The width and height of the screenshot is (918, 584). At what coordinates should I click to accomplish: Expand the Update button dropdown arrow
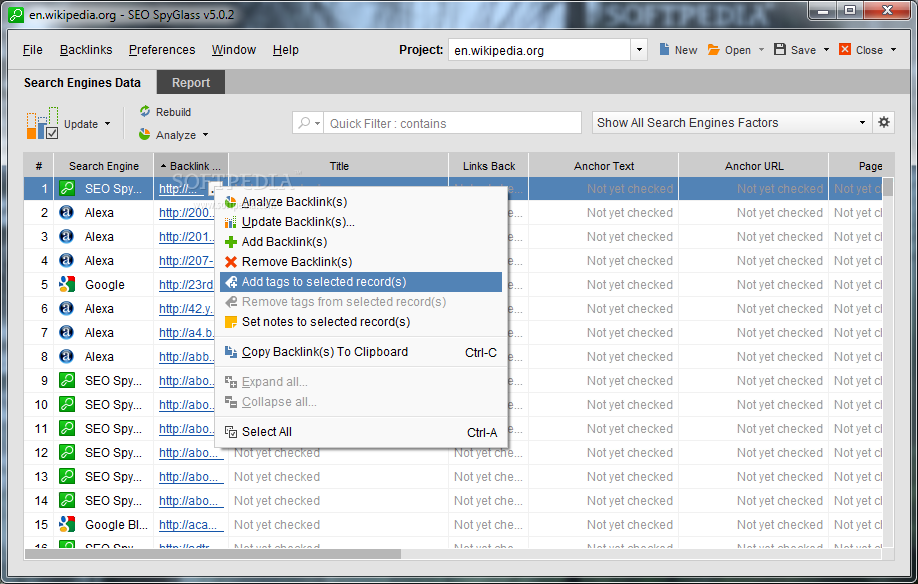(x=107, y=123)
